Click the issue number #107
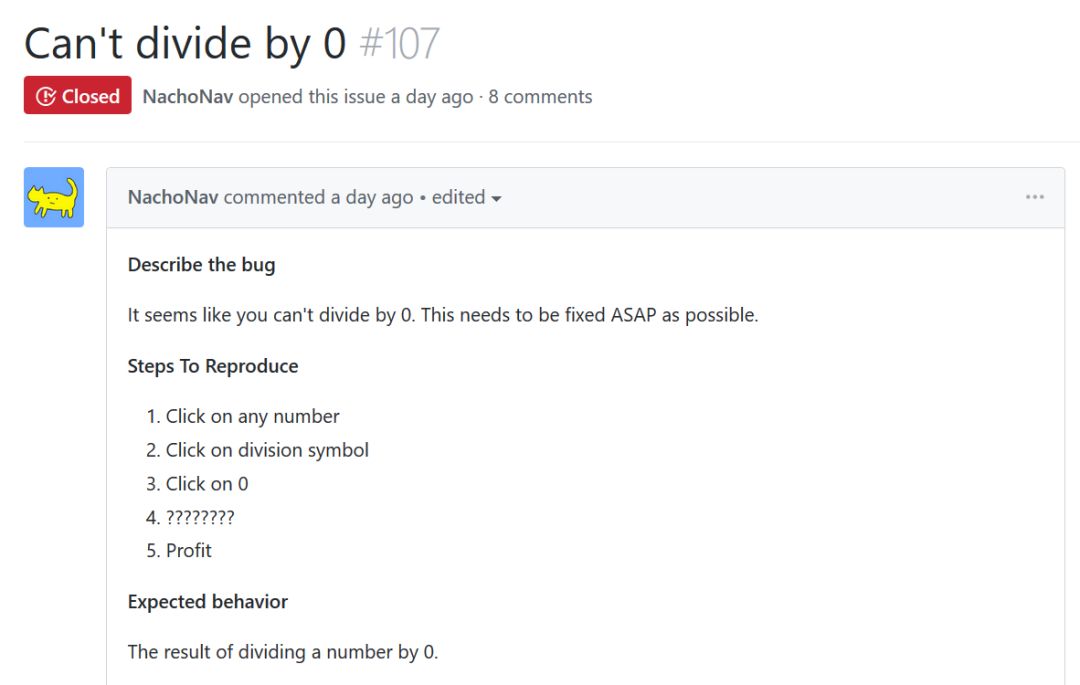Viewport: 1080px width, 685px height. point(399,43)
